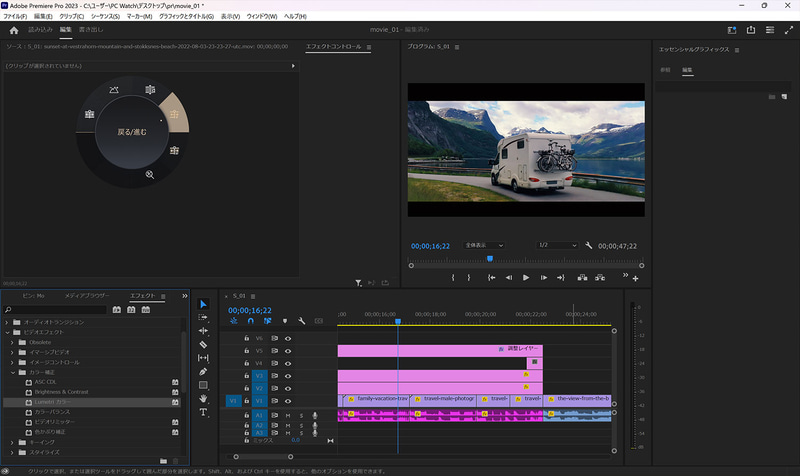Toggle the timeline snap magnet icon
The height and width of the screenshot is (476, 800).
click(250, 321)
